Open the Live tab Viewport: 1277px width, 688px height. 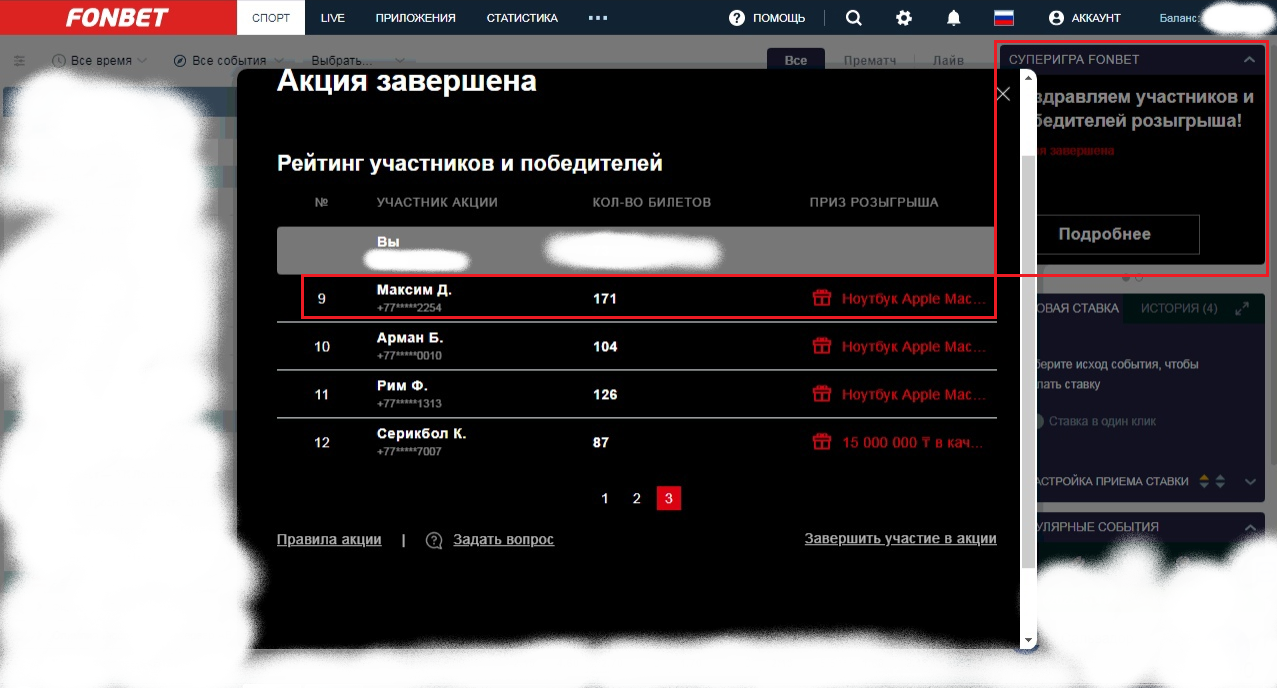[332, 18]
